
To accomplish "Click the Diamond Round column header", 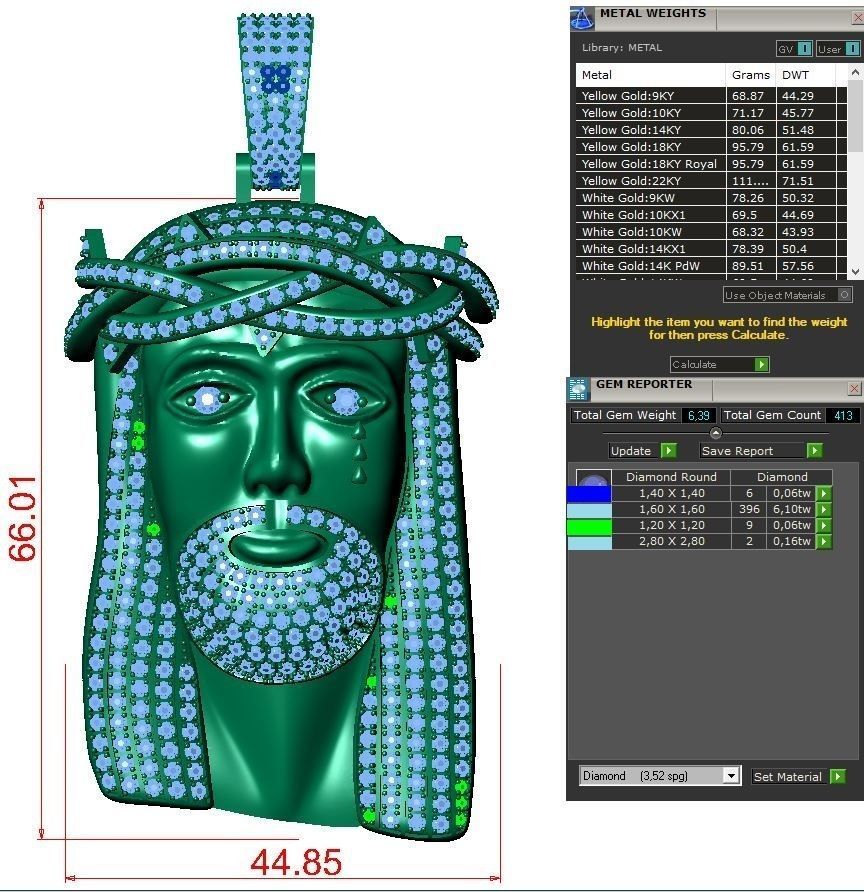I will (x=671, y=477).
